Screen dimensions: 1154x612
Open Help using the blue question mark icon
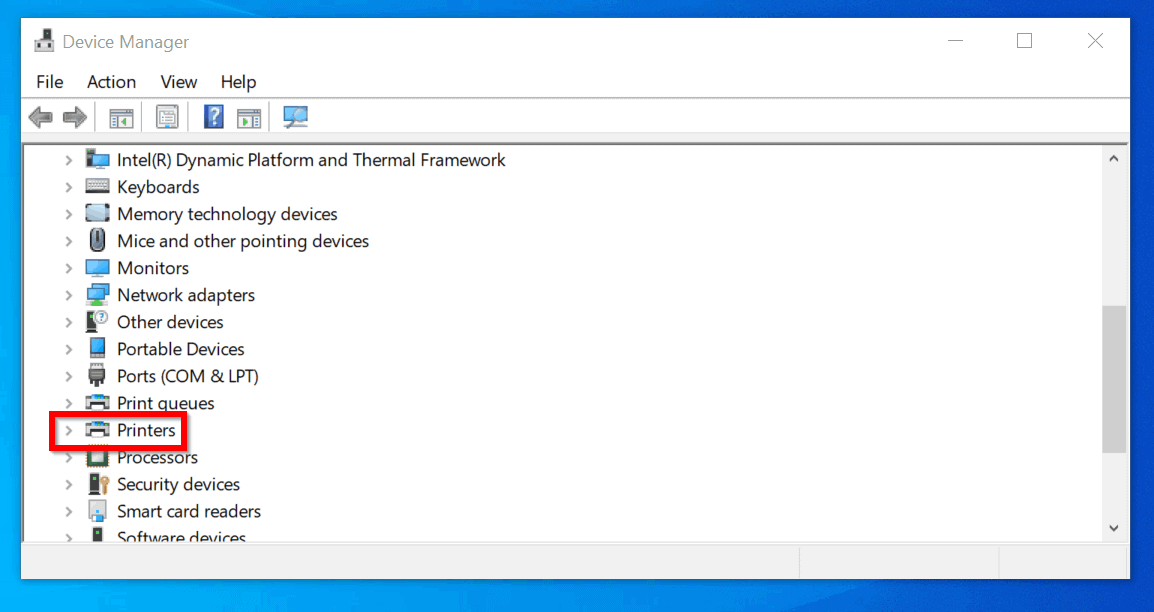click(x=213, y=117)
